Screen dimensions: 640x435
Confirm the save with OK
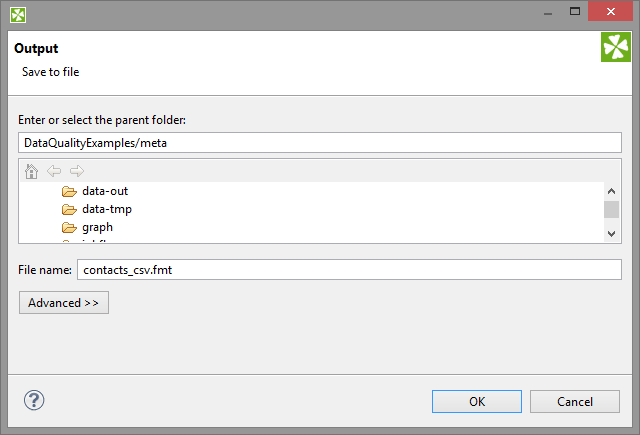tap(477, 401)
